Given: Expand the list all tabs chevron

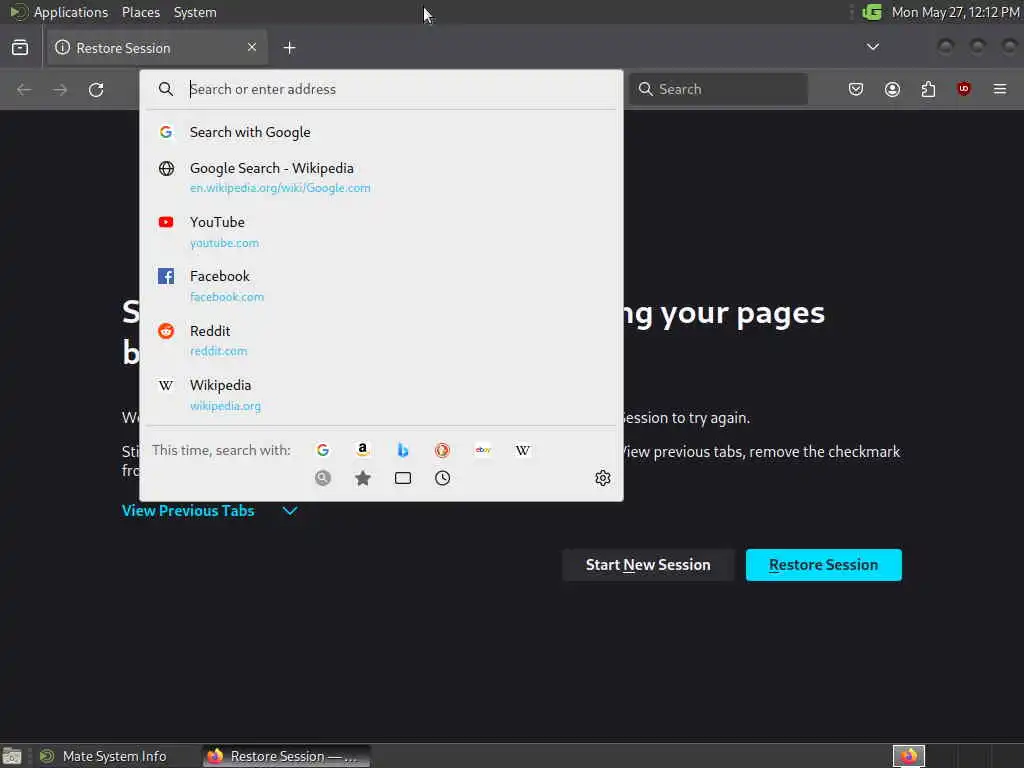Looking at the screenshot, I should (872, 47).
